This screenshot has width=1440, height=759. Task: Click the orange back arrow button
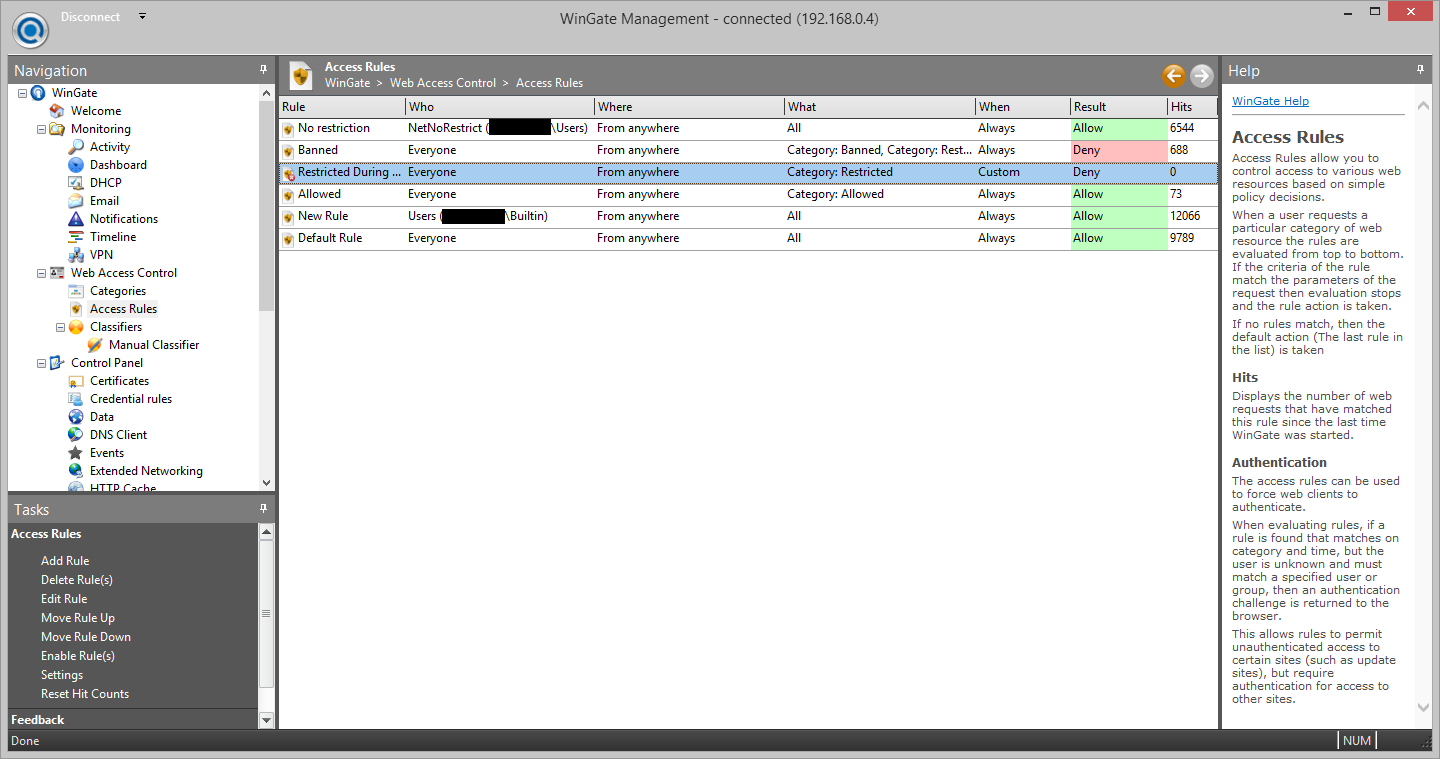(1173, 75)
